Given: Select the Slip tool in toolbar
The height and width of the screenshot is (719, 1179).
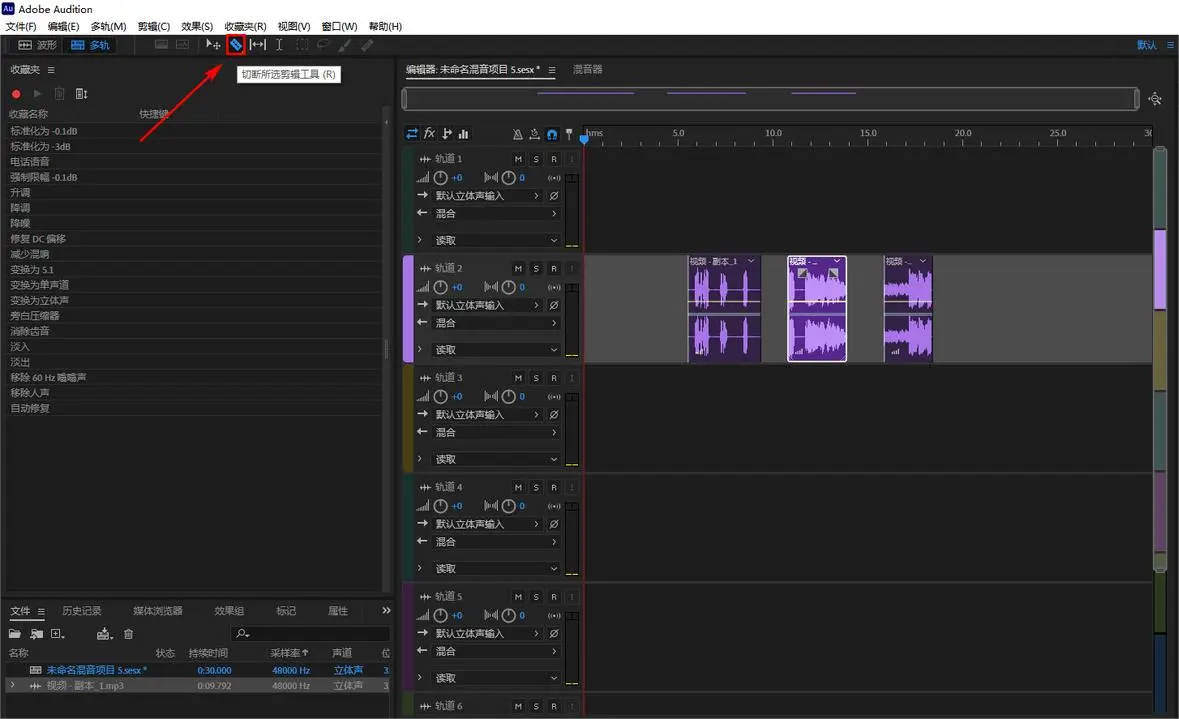Looking at the screenshot, I should [258, 45].
